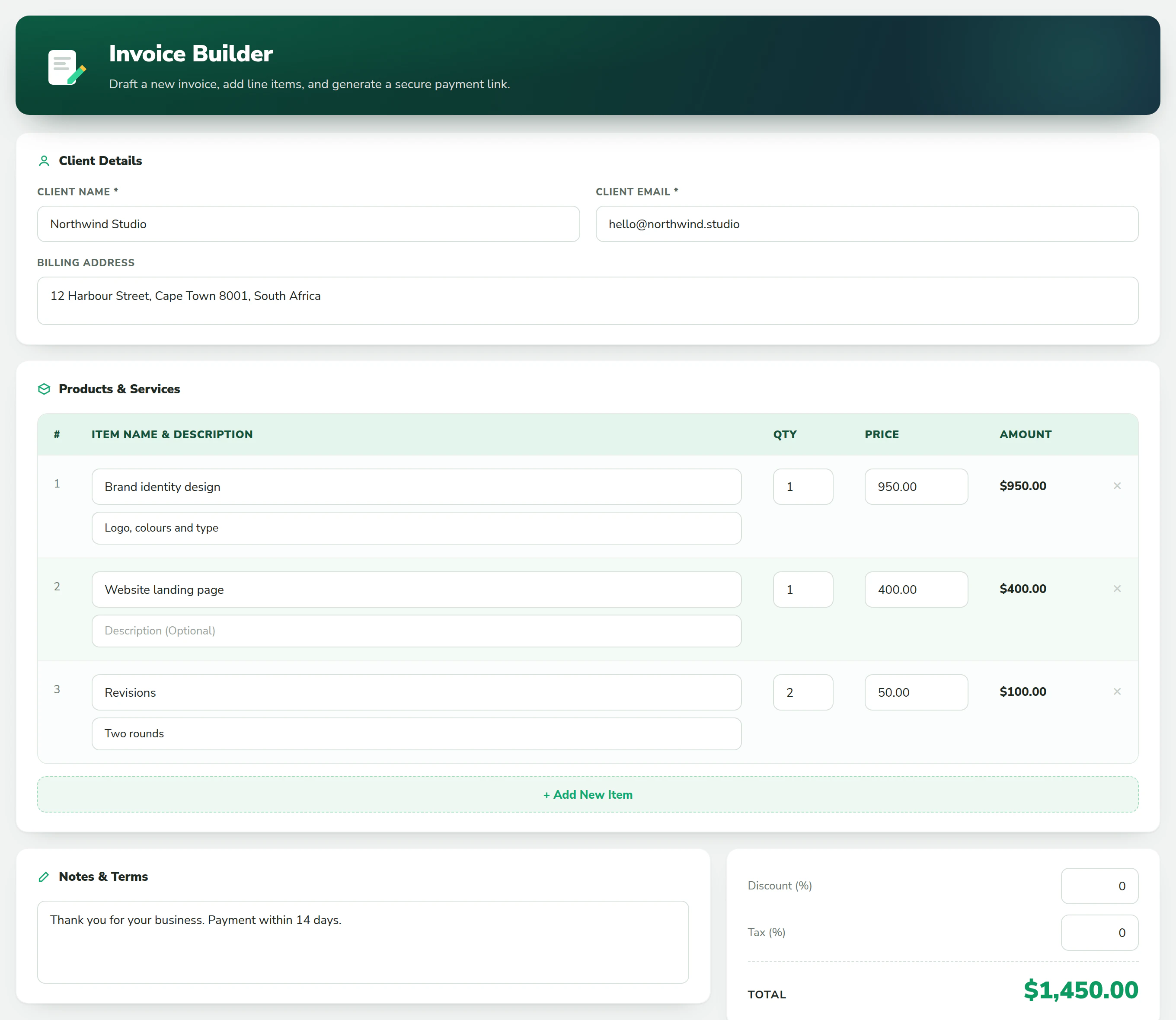Click the Notes & Terms pencil icon
Viewport: 1176px width, 1020px height.
44,877
